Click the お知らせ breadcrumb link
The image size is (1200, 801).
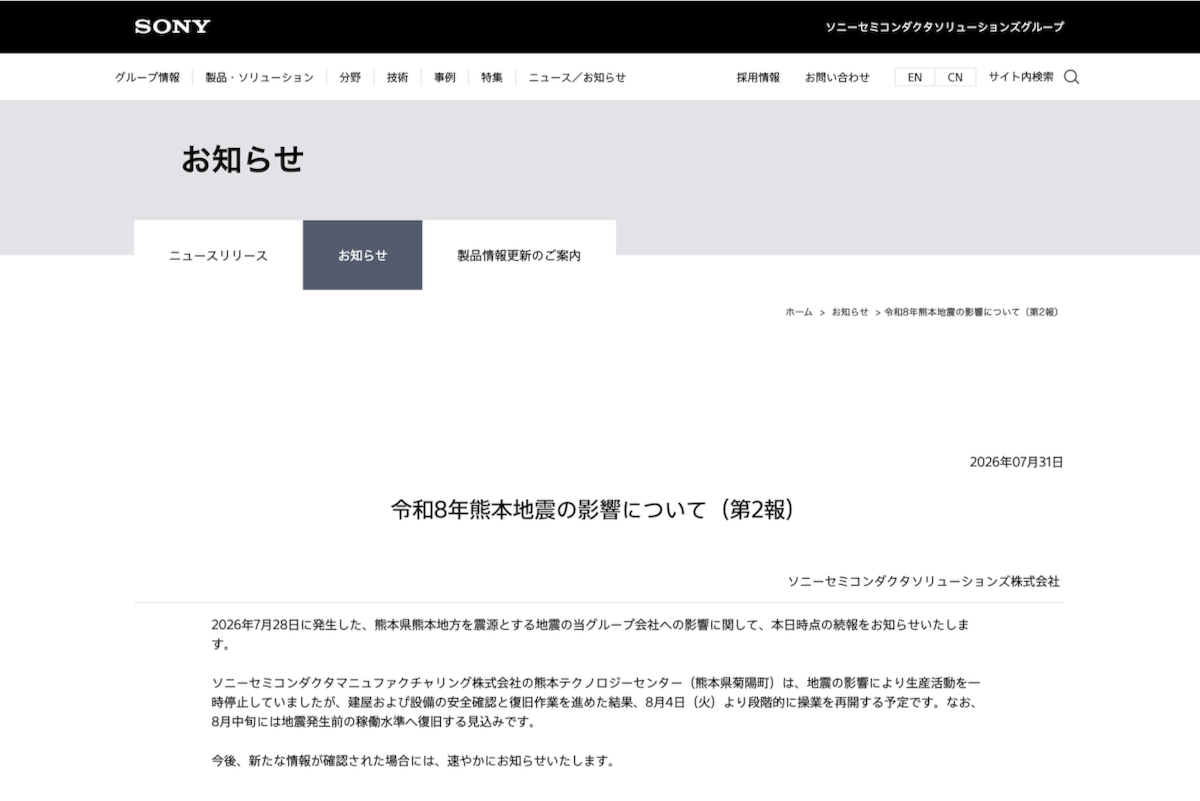click(850, 312)
